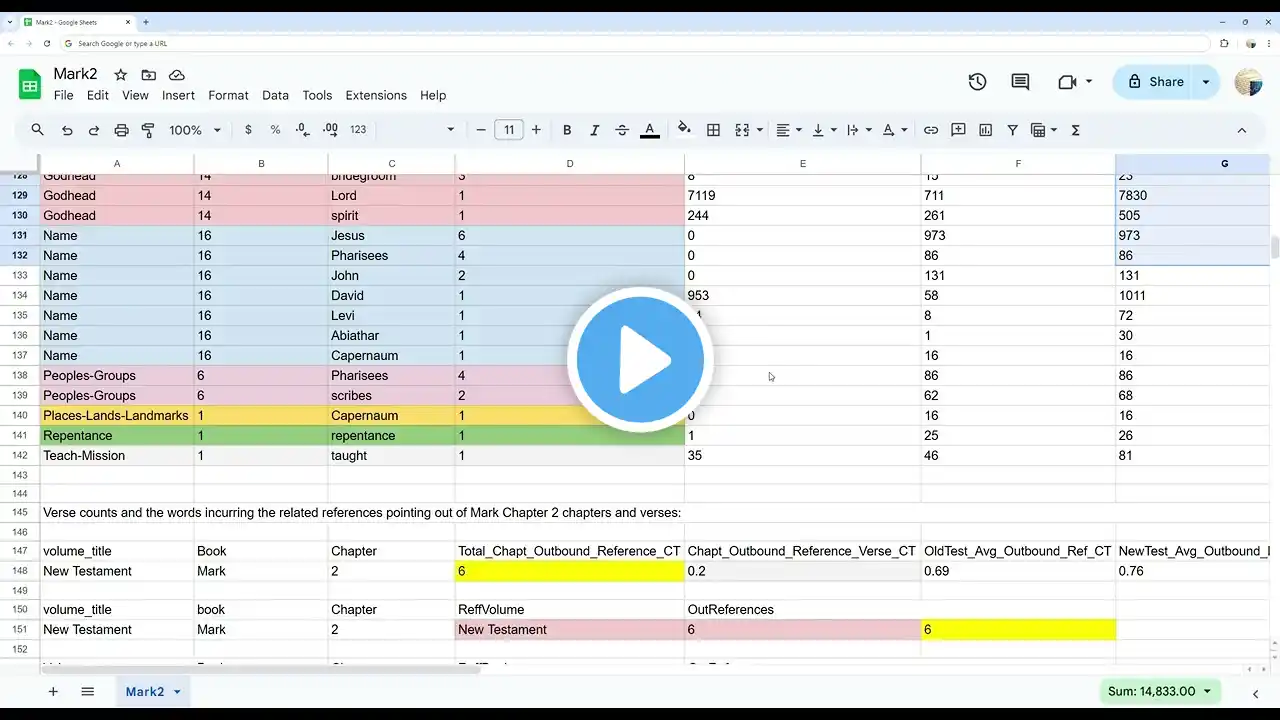Open the Edit menu

(98, 95)
